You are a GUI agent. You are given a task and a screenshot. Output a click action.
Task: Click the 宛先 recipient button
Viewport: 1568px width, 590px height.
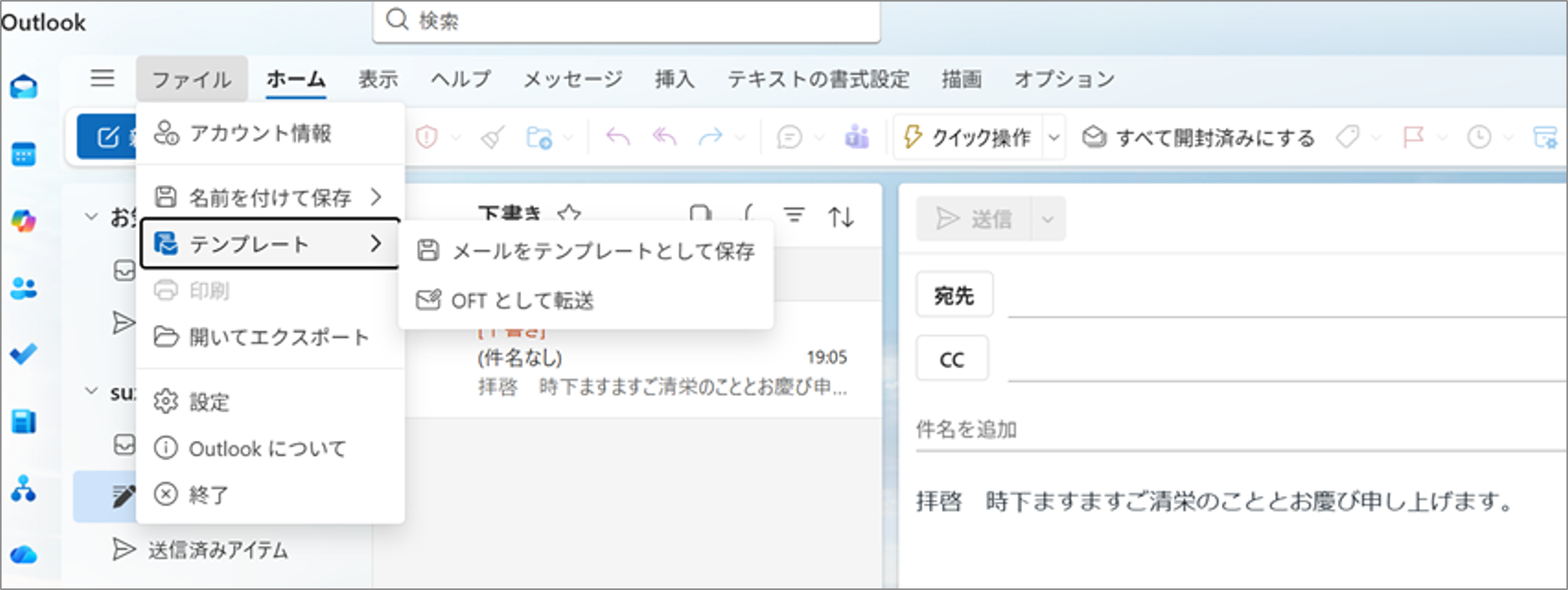click(x=954, y=296)
